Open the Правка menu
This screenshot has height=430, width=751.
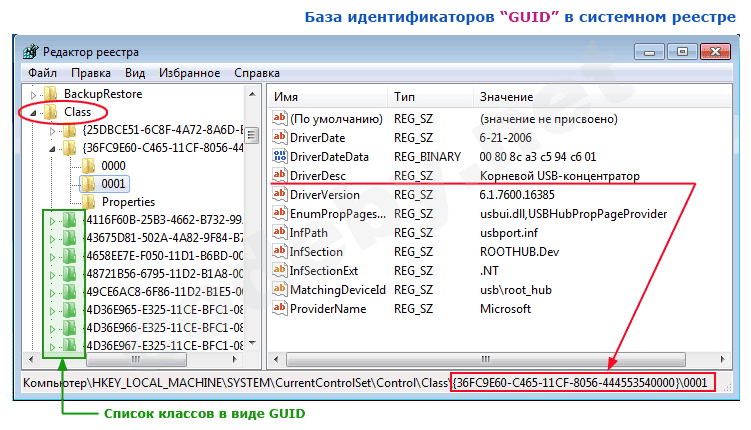(91, 73)
